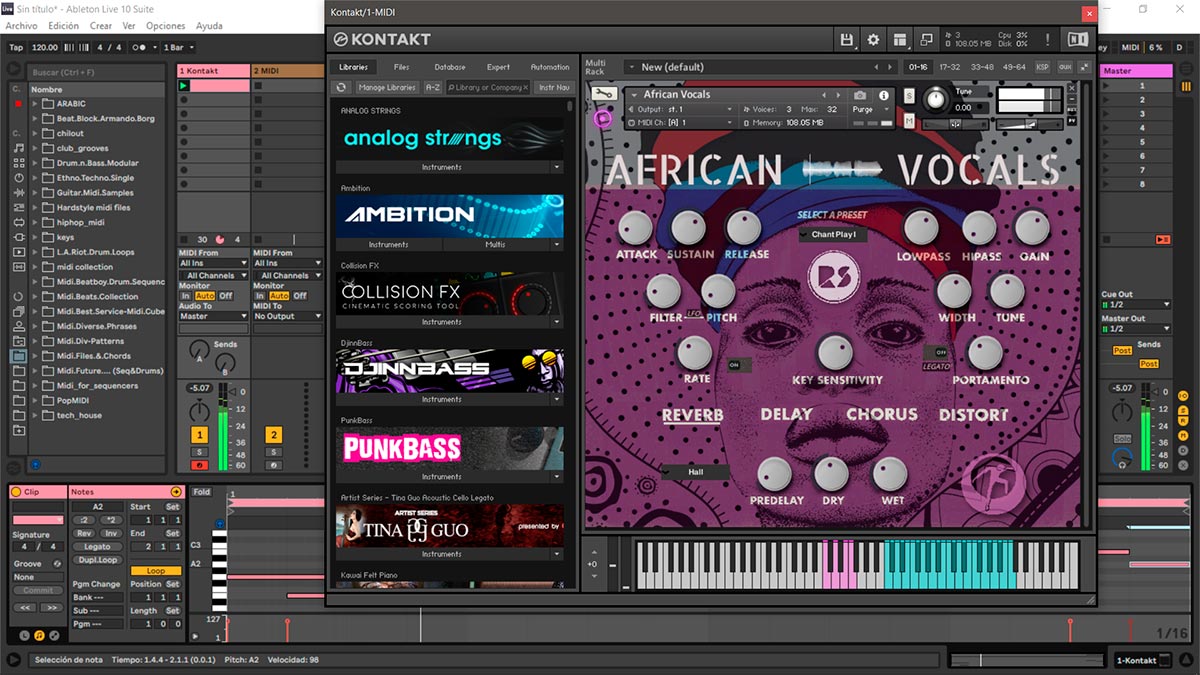Click the Kontakt Tune knob
This screenshot has height=675, width=1200.
[x=936, y=98]
